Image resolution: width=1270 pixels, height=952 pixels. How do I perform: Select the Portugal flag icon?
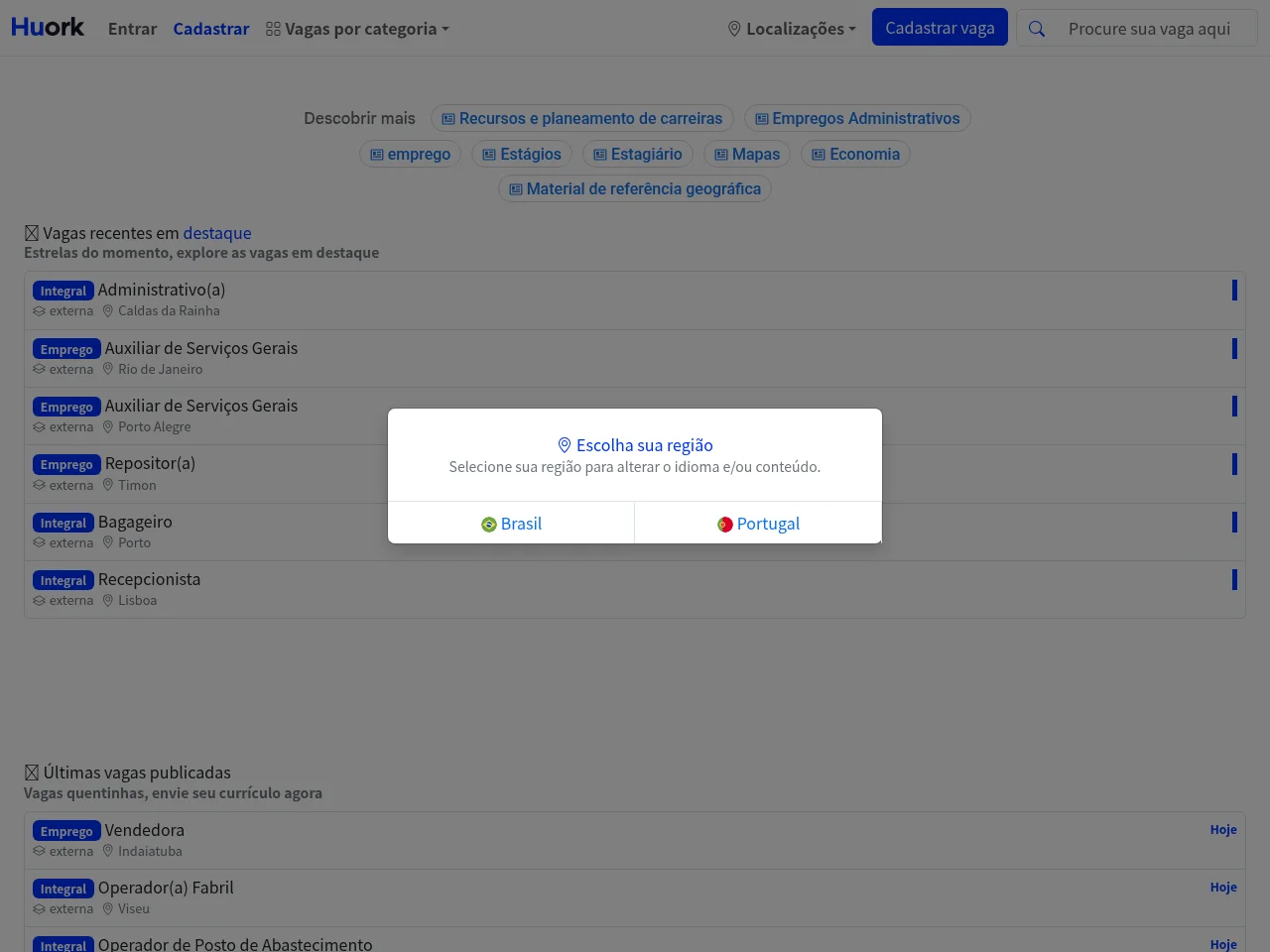pyautogui.click(x=725, y=525)
